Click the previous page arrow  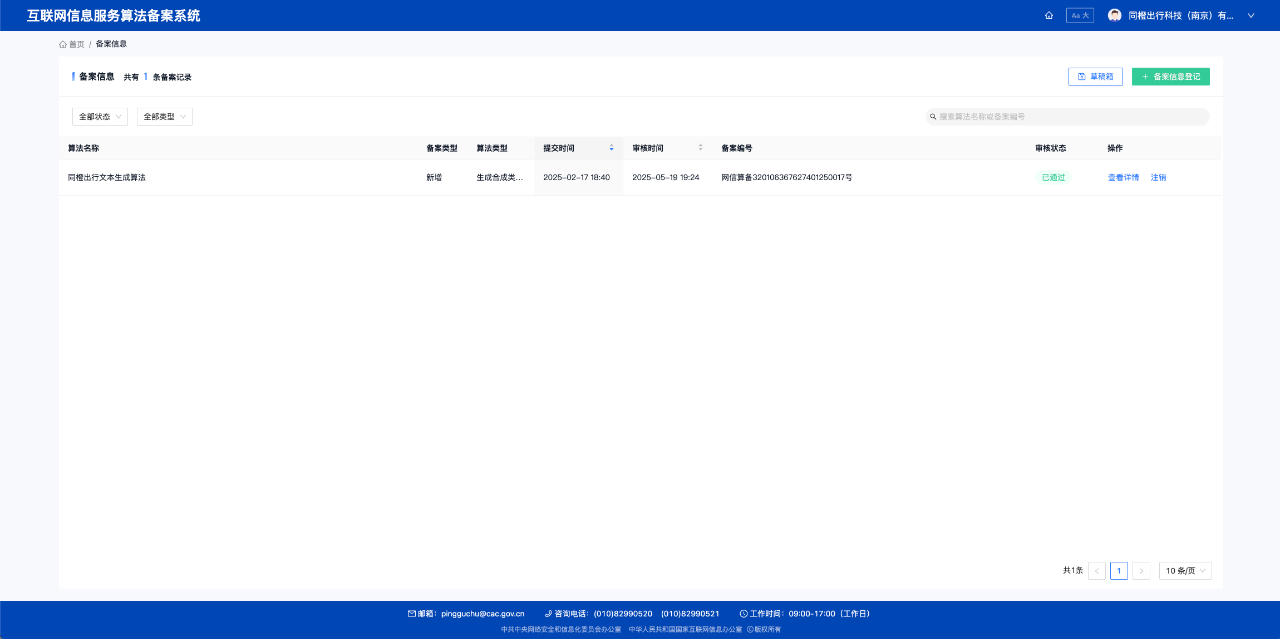click(1097, 571)
